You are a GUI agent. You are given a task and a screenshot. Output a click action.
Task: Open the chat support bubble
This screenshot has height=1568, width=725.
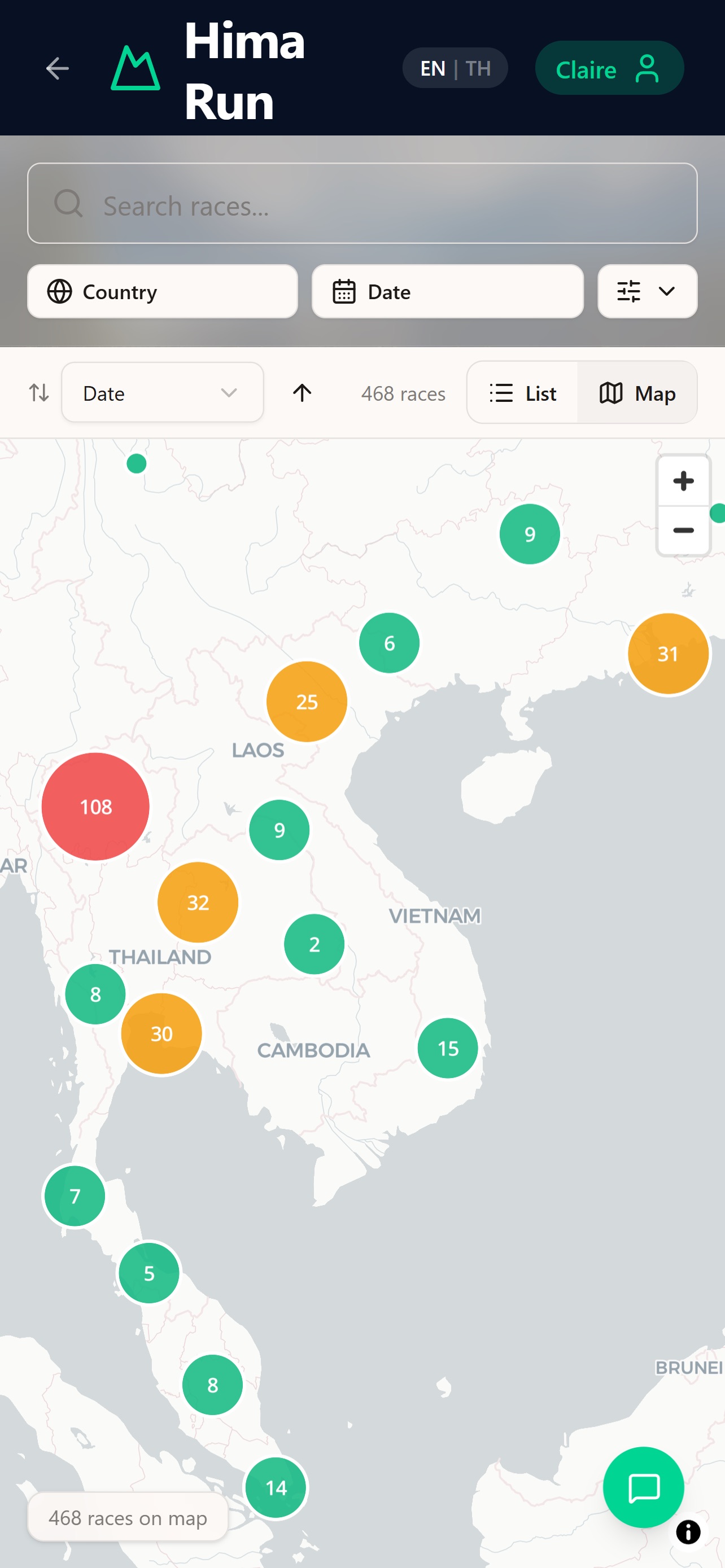coord(644,1486)
